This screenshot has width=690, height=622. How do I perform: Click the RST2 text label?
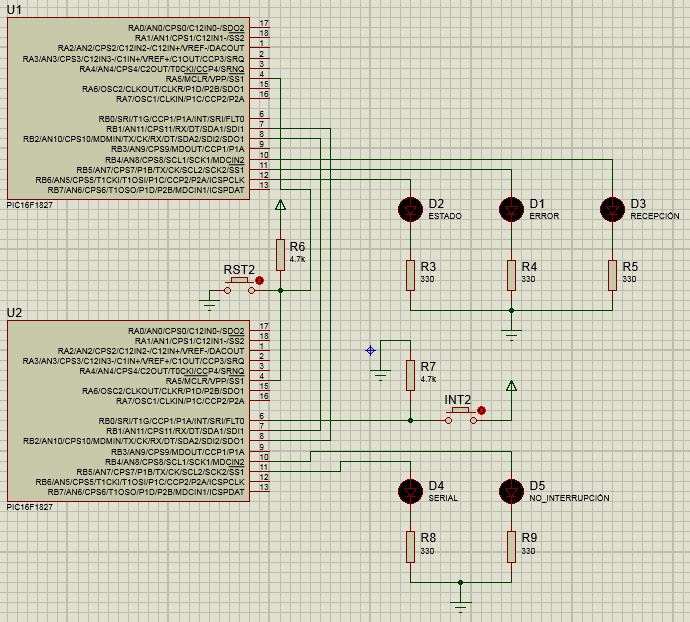[x=239, y=269]
